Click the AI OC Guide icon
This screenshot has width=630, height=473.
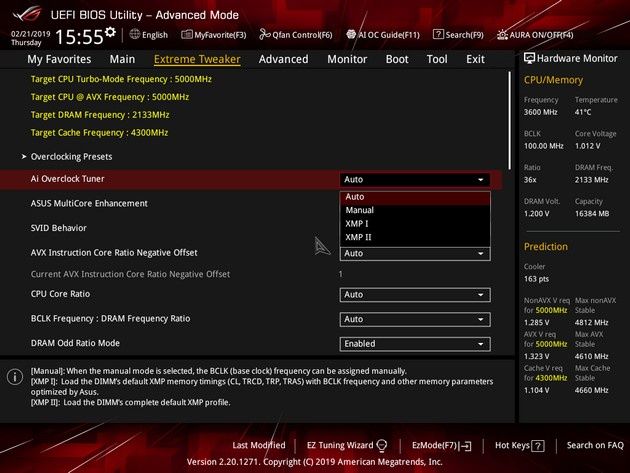[351, 35]
